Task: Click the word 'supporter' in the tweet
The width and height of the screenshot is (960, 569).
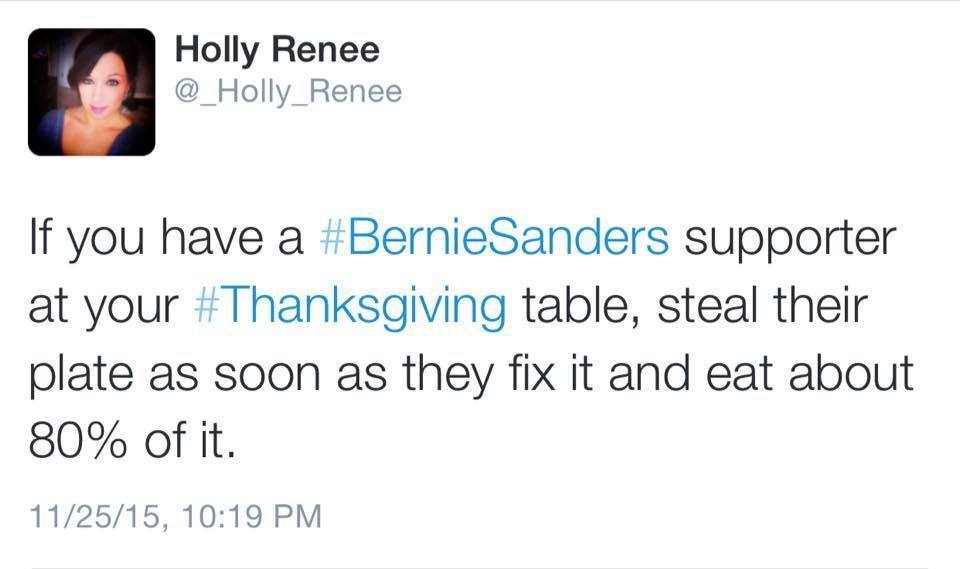Action: pos(790,241)
